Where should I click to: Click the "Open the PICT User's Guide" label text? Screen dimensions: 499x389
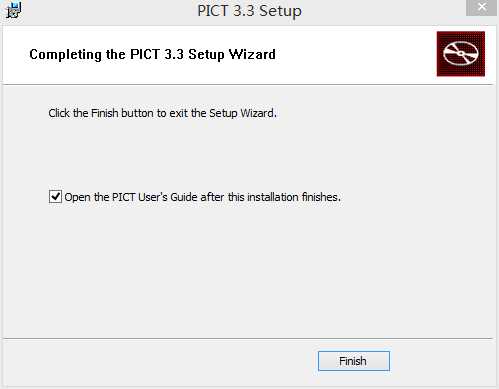point(203,197)
